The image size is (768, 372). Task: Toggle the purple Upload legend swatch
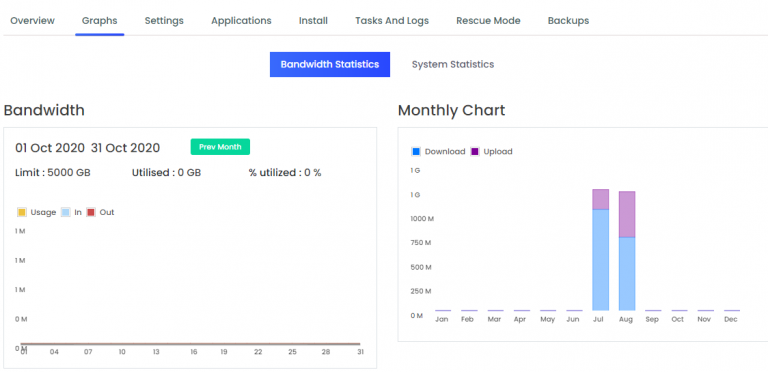tap(475, 152)
